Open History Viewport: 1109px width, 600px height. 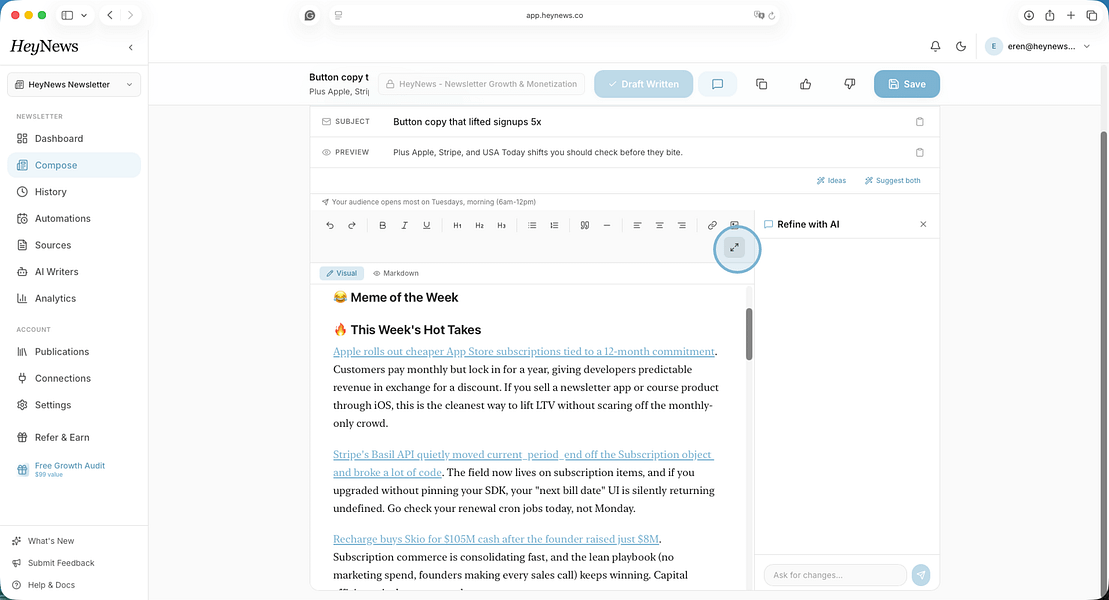[x=74, y=192]
